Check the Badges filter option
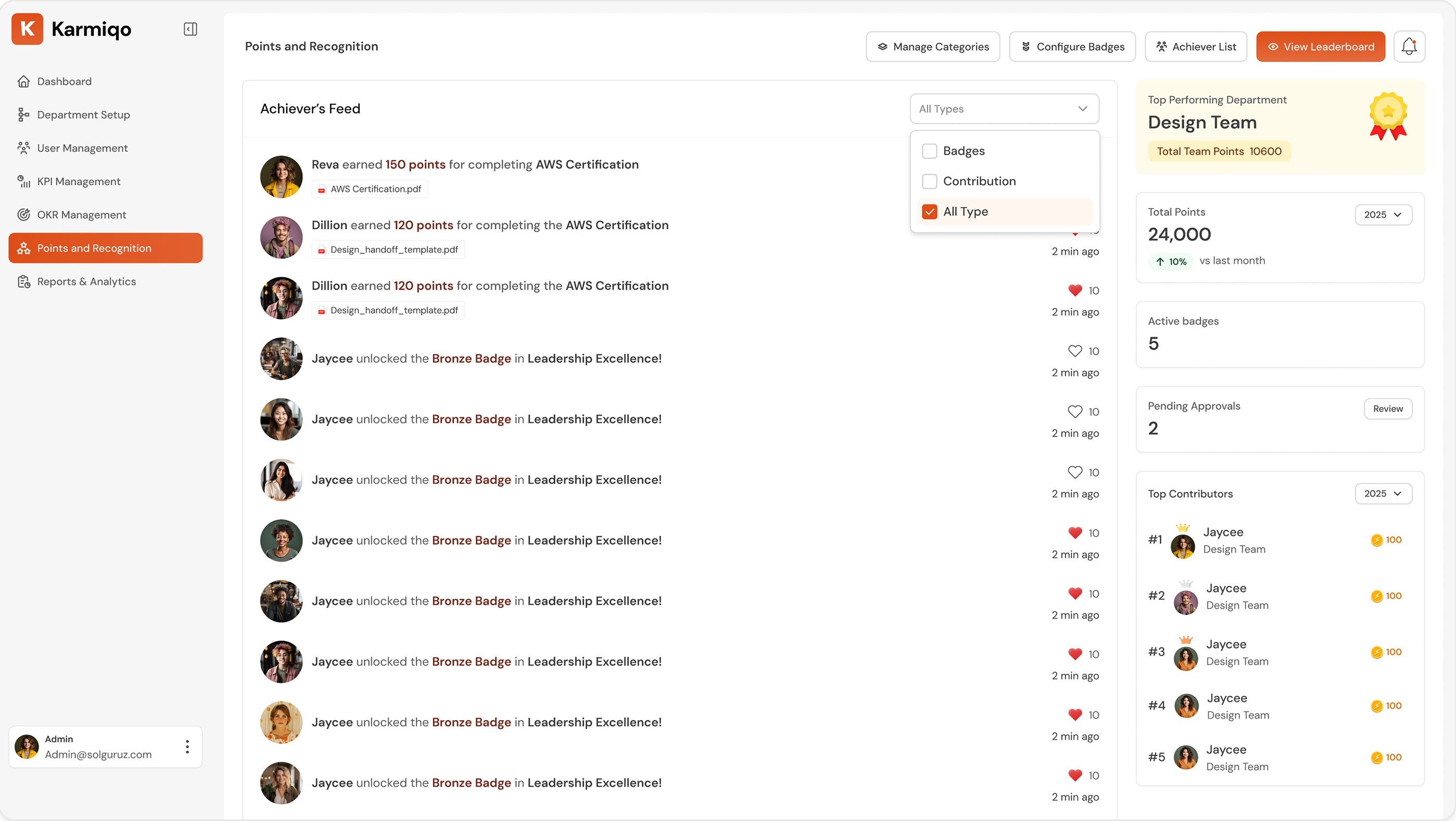The width and height of the screenshot is (1456, 821). [929, 151]
